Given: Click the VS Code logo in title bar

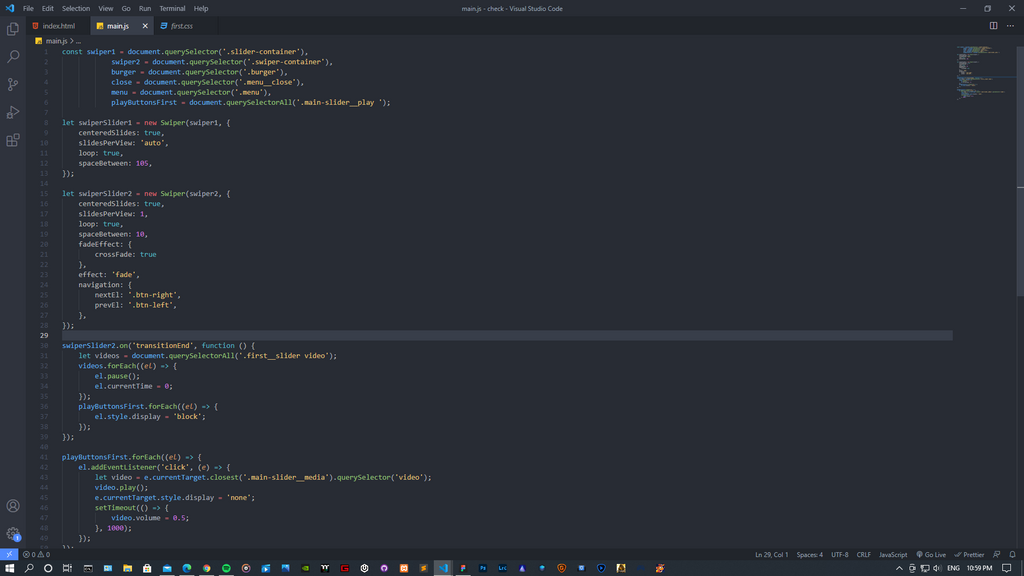Looking at the screenshot, I should (x=9, y=8).
